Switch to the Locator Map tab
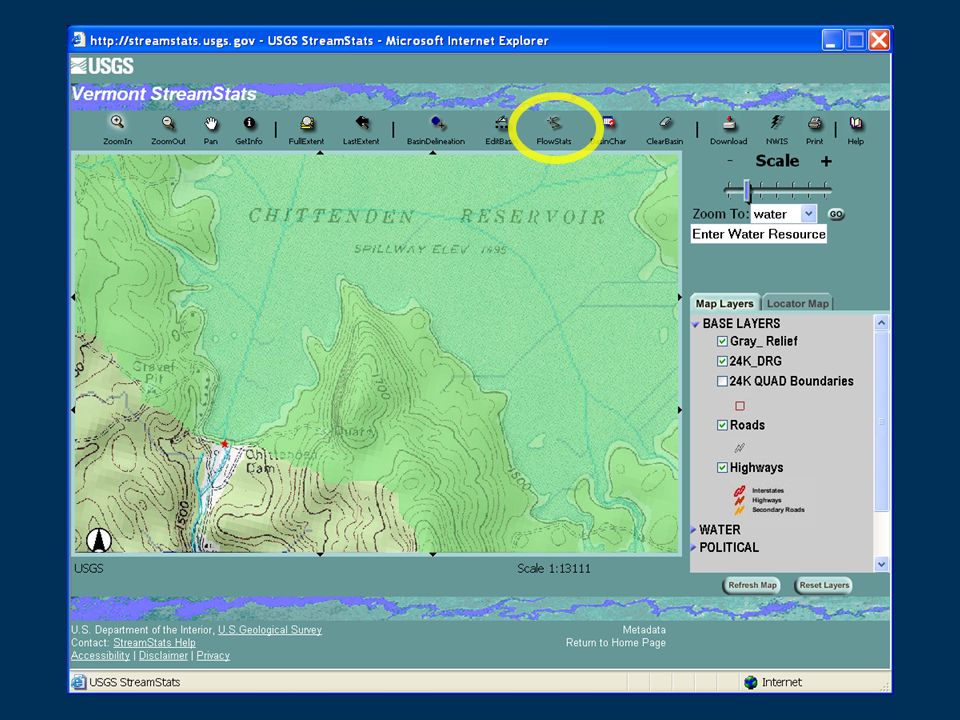This screenshot has height=720, width=960. (x=798, y=303)
